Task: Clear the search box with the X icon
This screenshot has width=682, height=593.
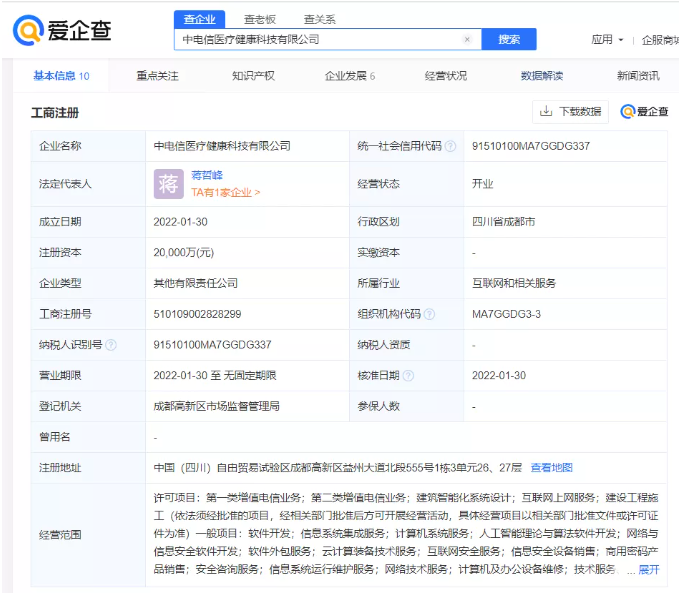Action: 467,40
